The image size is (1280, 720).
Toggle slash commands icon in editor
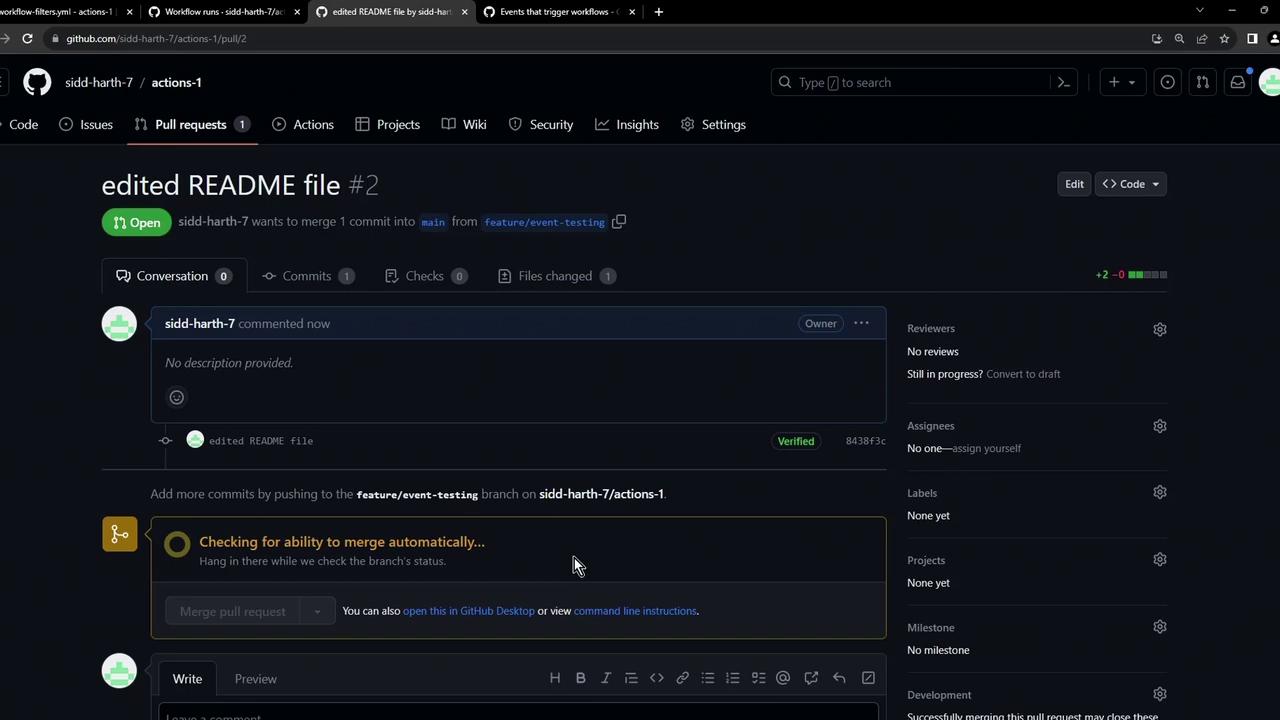[x=868, y=678]
